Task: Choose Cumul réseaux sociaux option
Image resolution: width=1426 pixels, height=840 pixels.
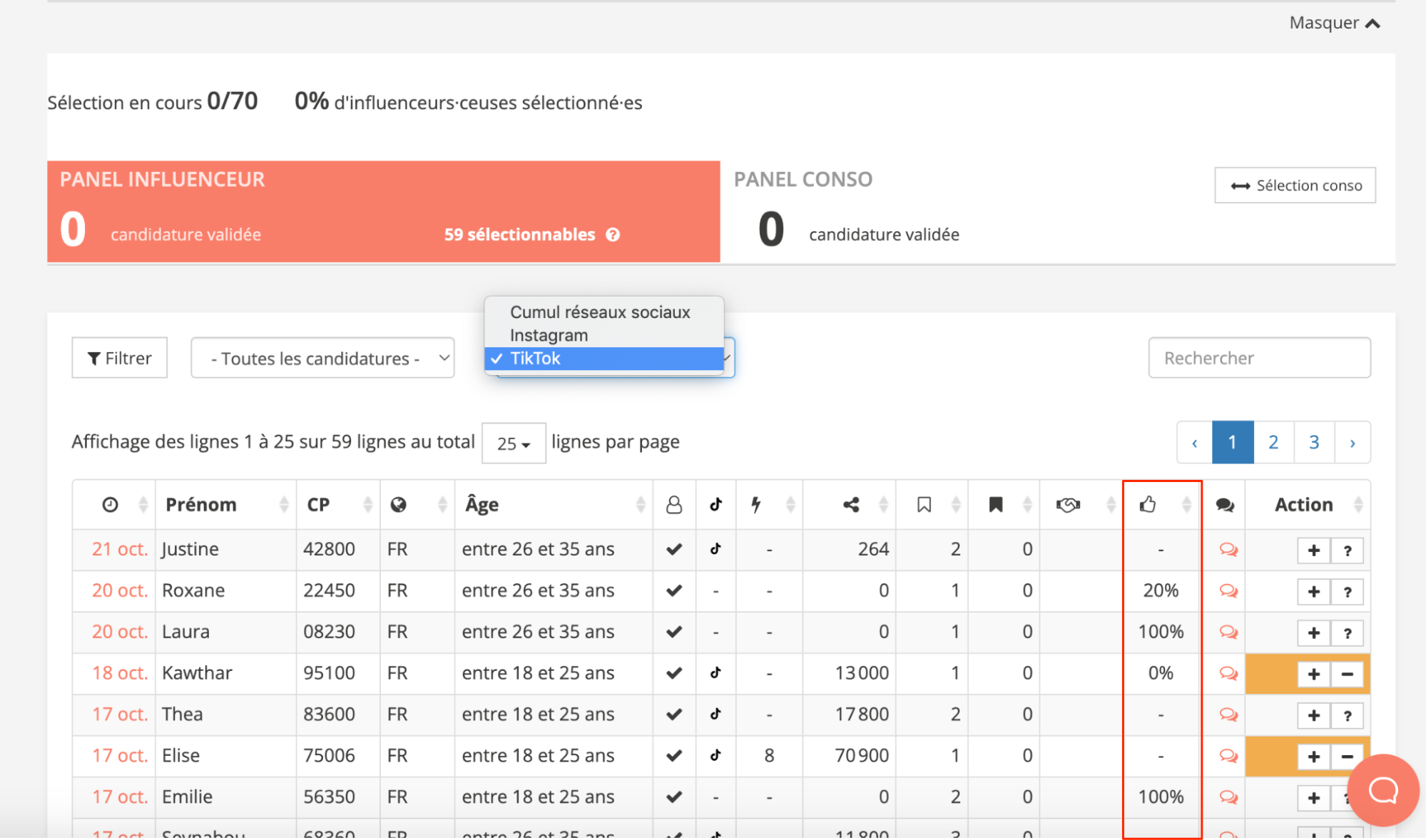Action: (599, 312)
